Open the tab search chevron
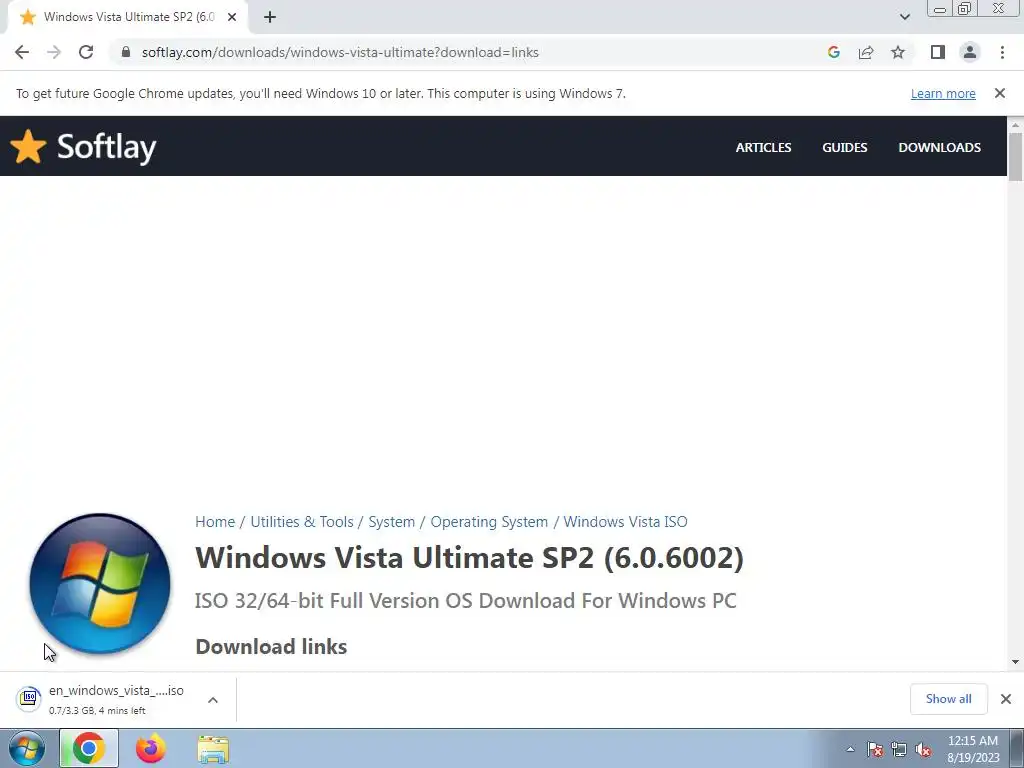 click(904, 17)
